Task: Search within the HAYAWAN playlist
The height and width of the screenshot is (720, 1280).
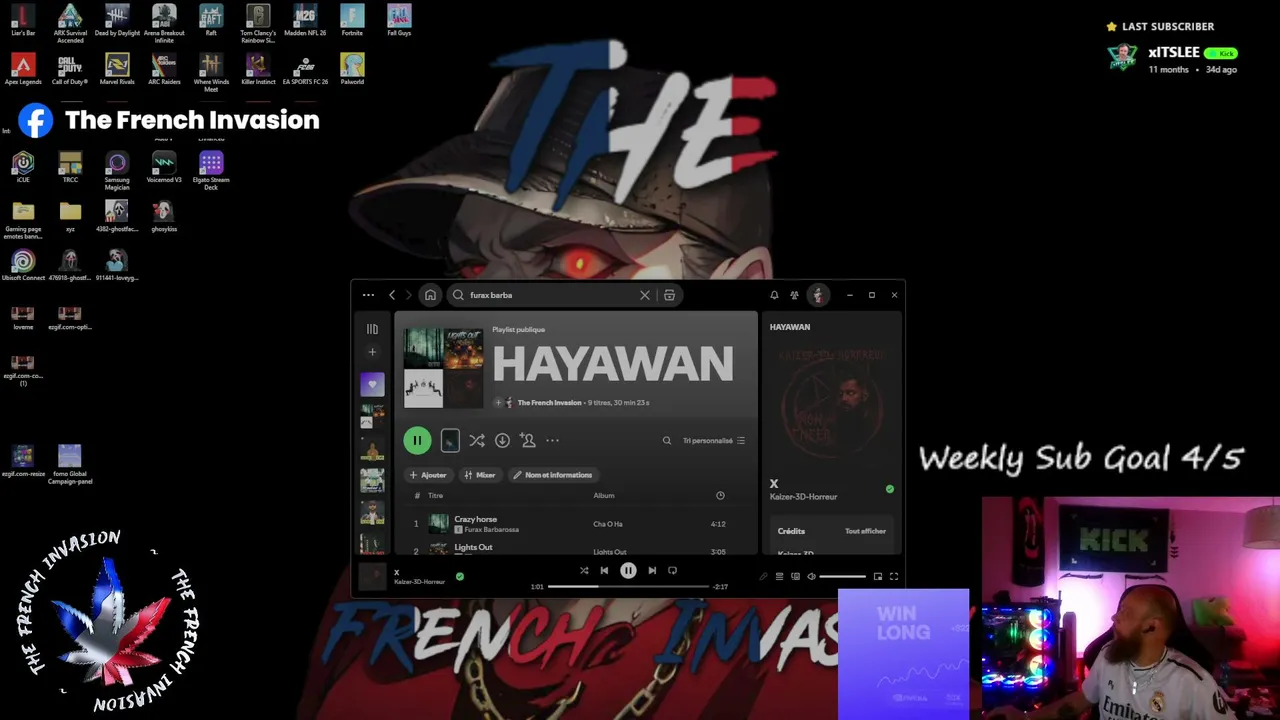Action: coord(667,440)
